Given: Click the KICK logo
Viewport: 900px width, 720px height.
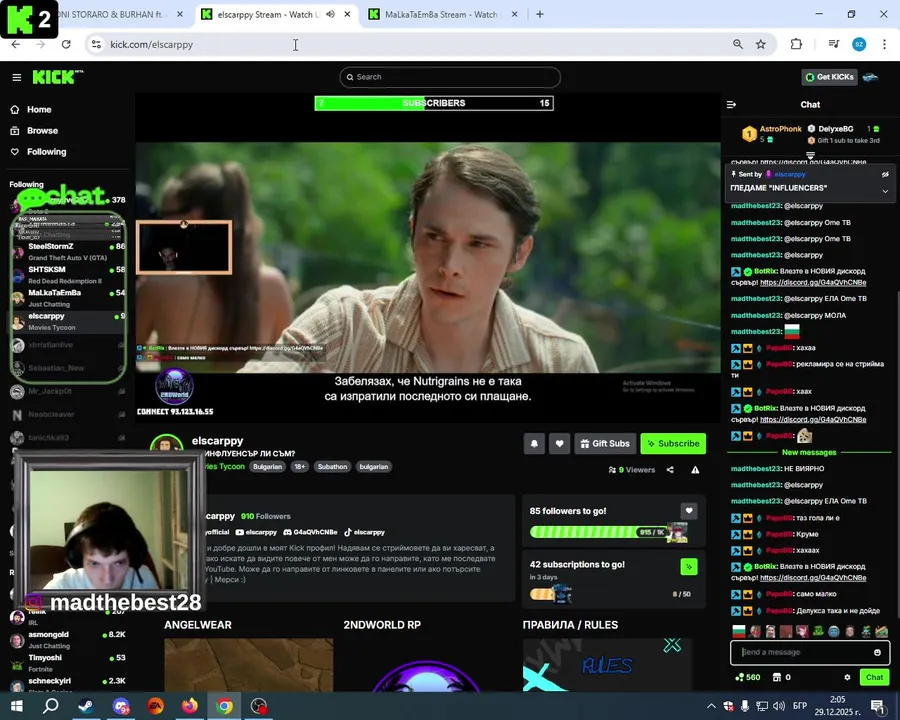Looking at the screenshot, I should click(x=57, y=77).
